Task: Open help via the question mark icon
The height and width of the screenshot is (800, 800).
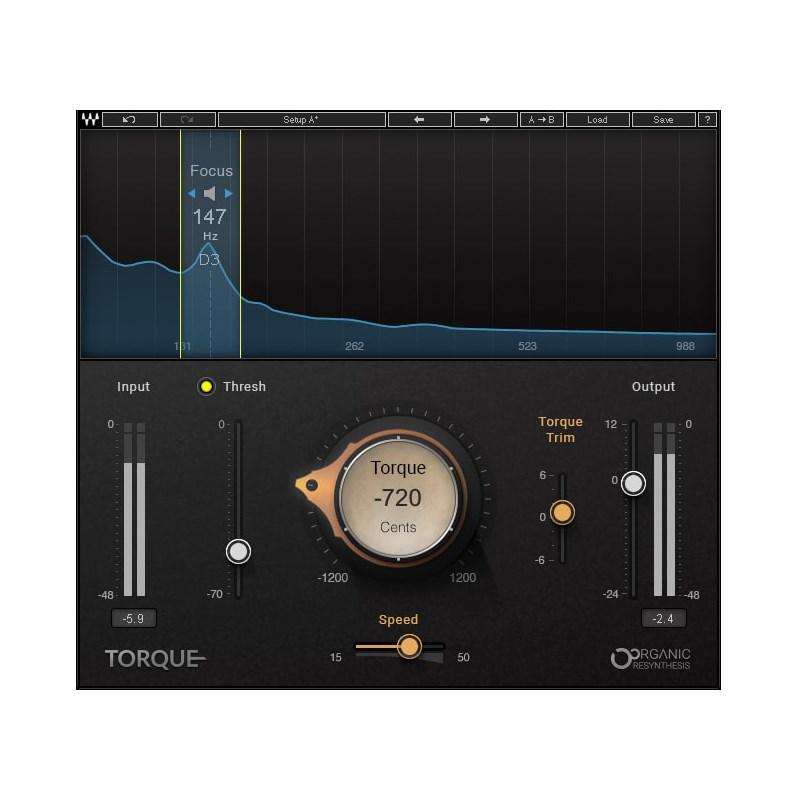Action: tap(709, 119)
